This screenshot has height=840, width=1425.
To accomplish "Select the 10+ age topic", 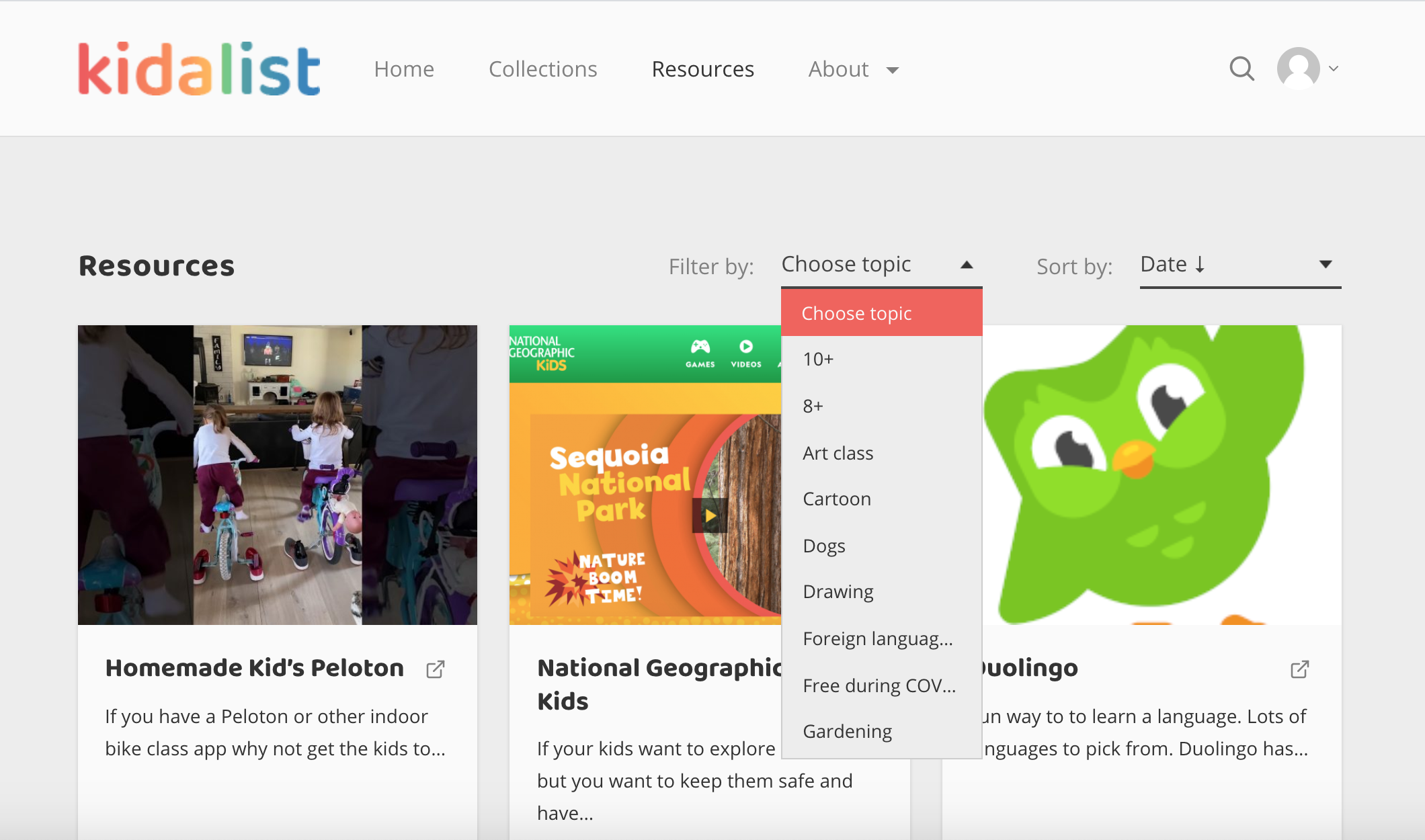I will (818, 359).
